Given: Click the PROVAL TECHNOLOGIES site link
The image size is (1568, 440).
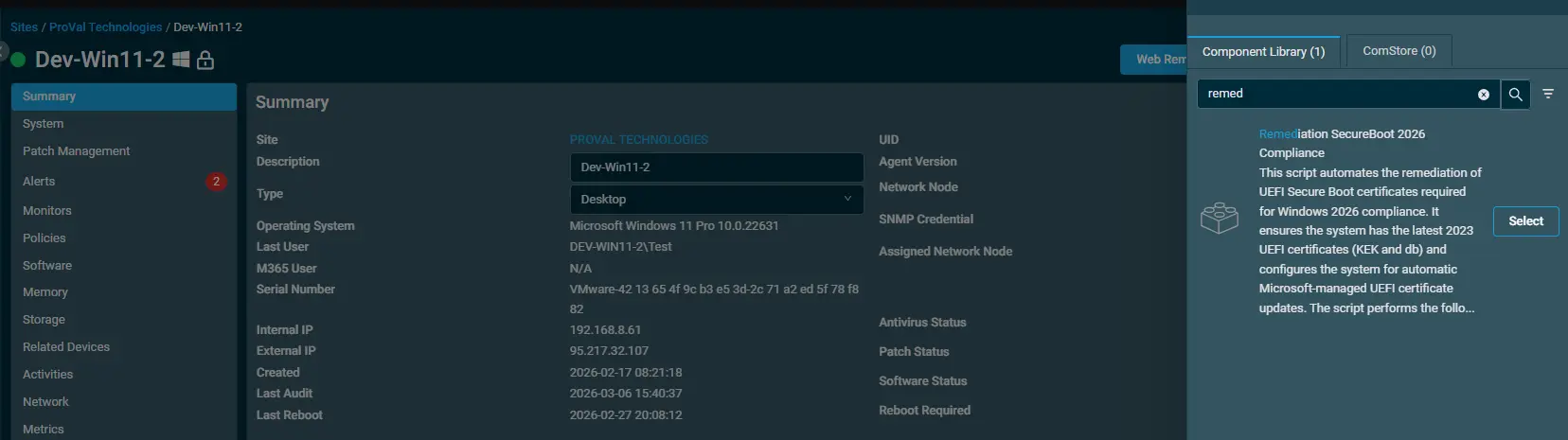Looking at the screenshot, I should 638,140.
